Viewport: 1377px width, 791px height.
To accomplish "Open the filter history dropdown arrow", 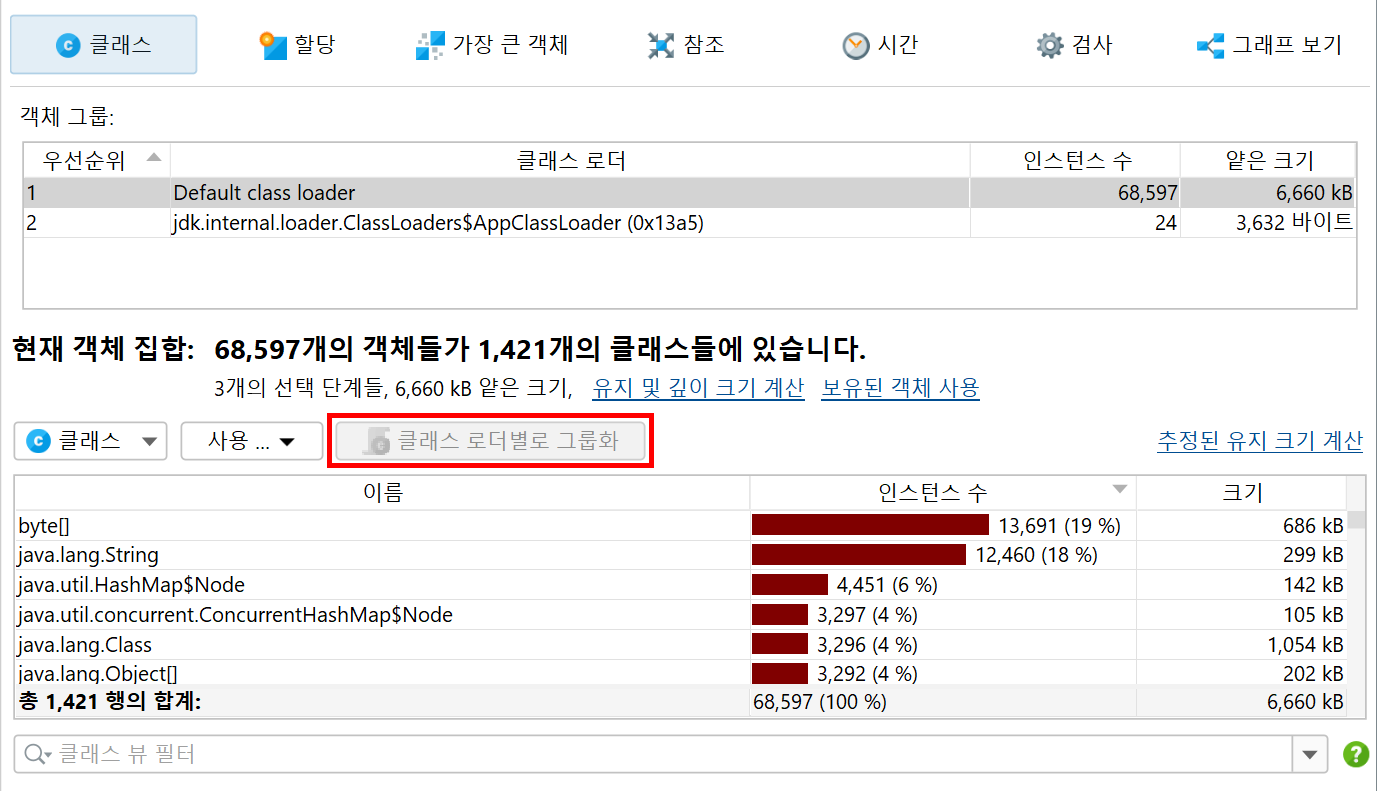I will 1310,754.
